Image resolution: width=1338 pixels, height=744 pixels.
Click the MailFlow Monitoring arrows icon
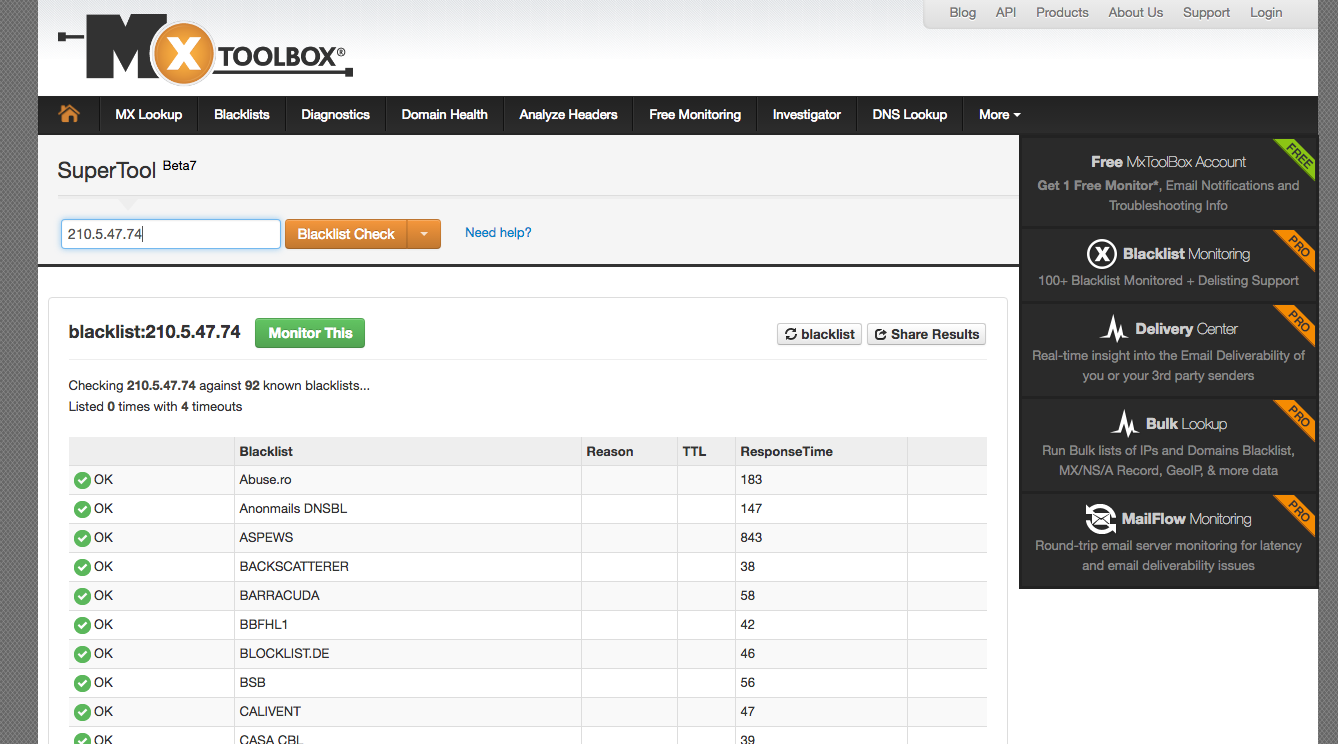point(1100,519)
